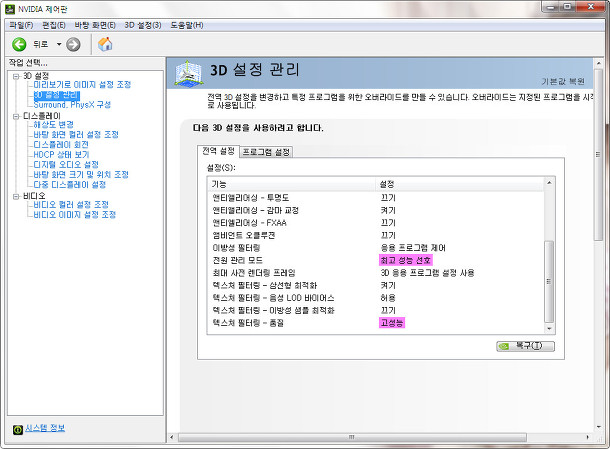The width and height of the screenshot is (610, 449).
Task: Click the 복구(I) button
Action: click(525, 346)
